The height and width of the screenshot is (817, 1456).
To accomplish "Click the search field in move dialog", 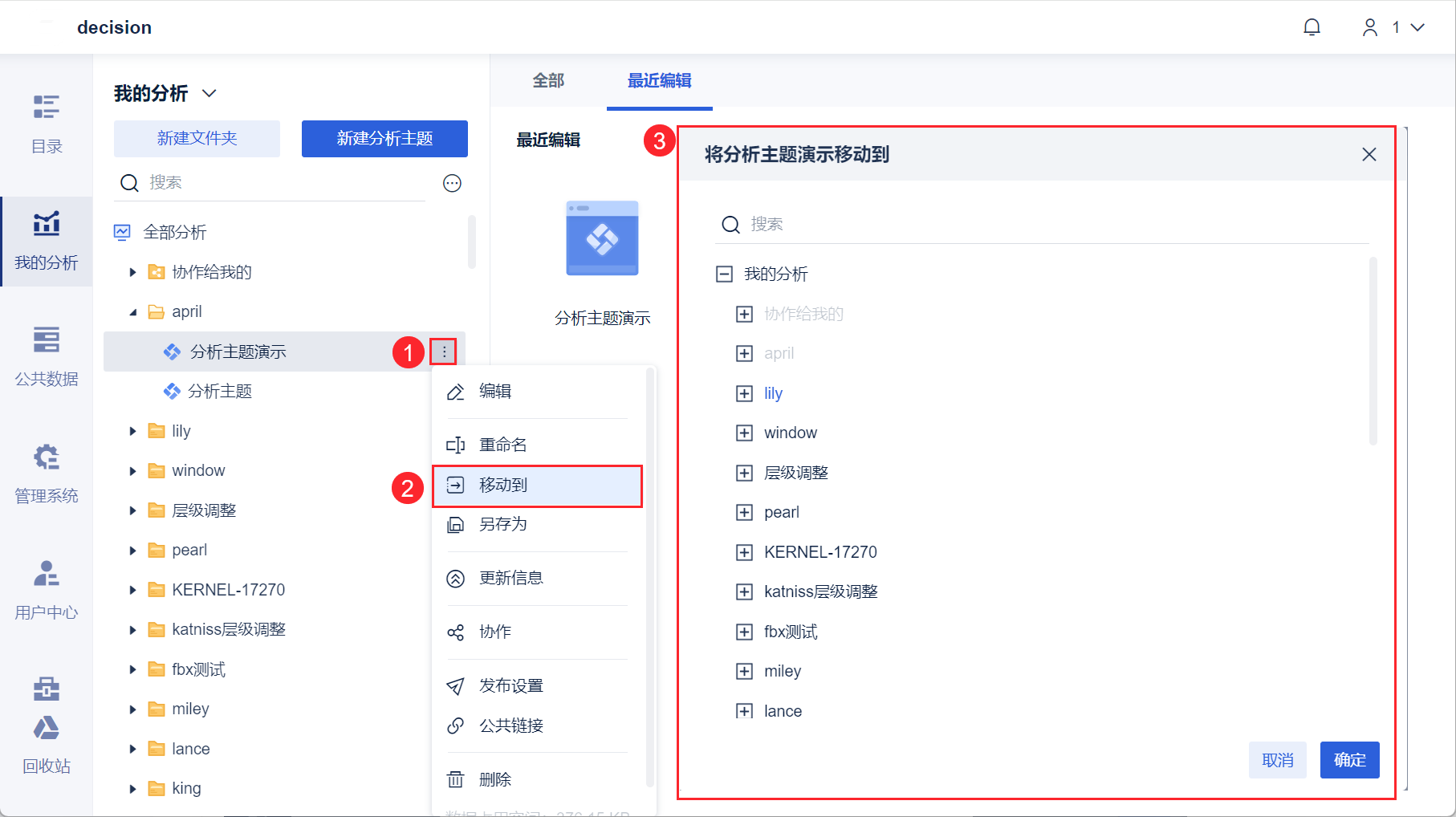I will pos(1043,225).
